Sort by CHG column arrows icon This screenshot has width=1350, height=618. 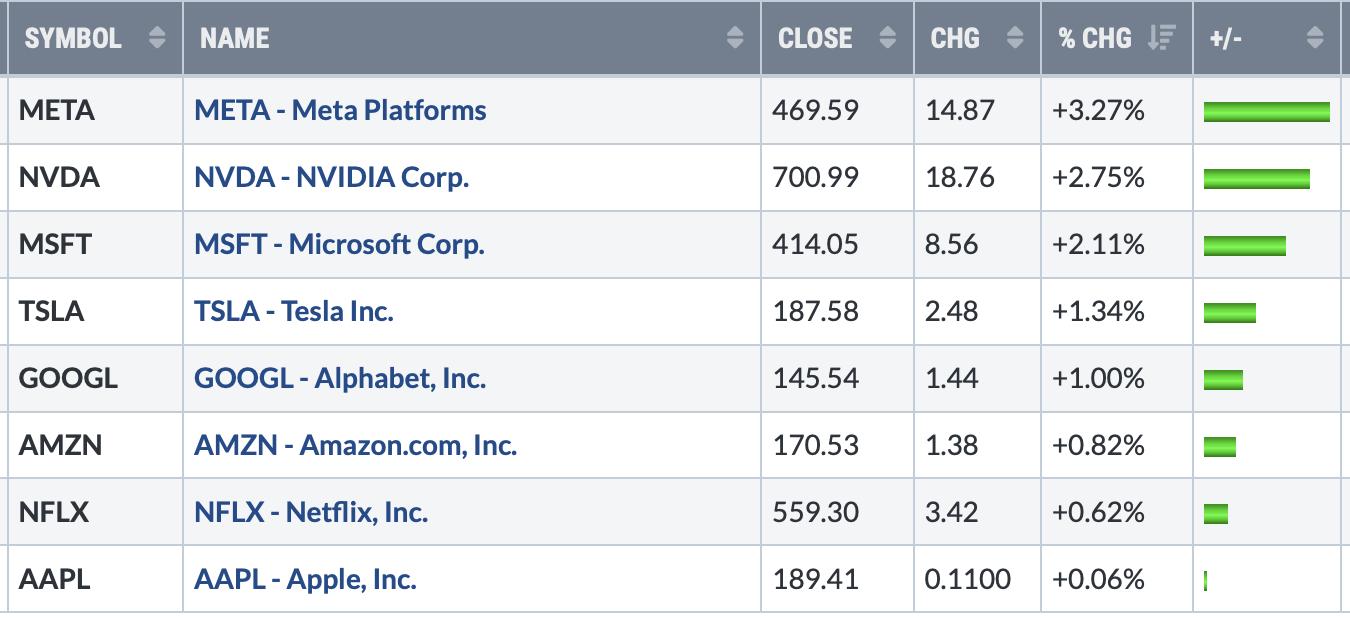[x=1015, y=38]
